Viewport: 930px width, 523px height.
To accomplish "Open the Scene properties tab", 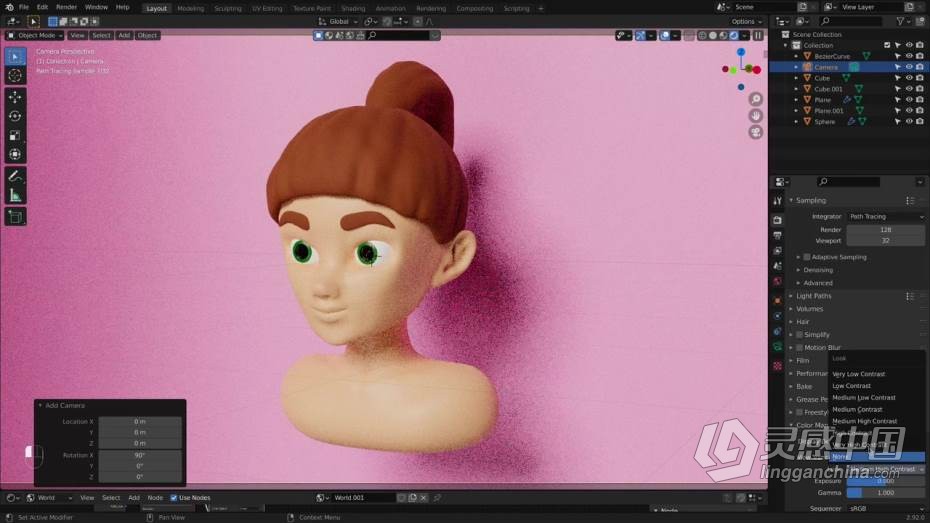I will point(778,266).
